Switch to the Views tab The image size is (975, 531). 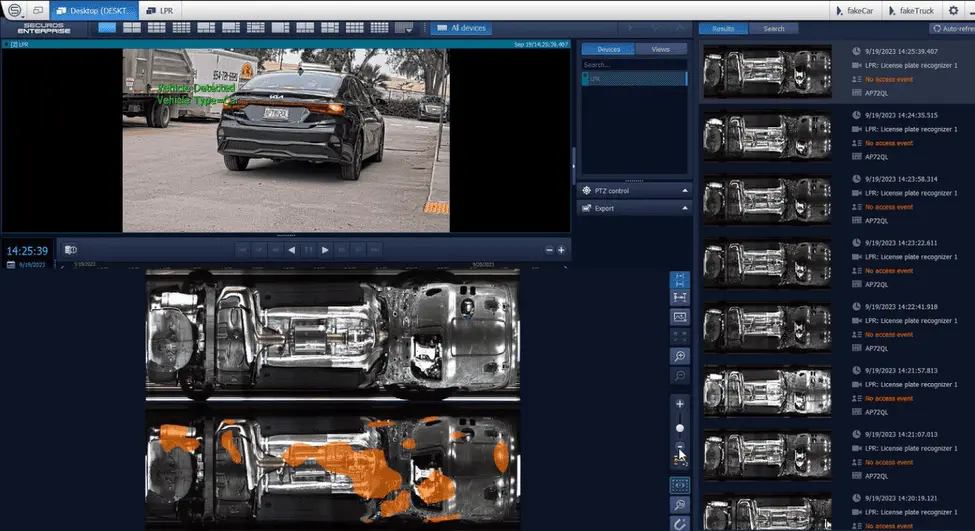point(660,49)
